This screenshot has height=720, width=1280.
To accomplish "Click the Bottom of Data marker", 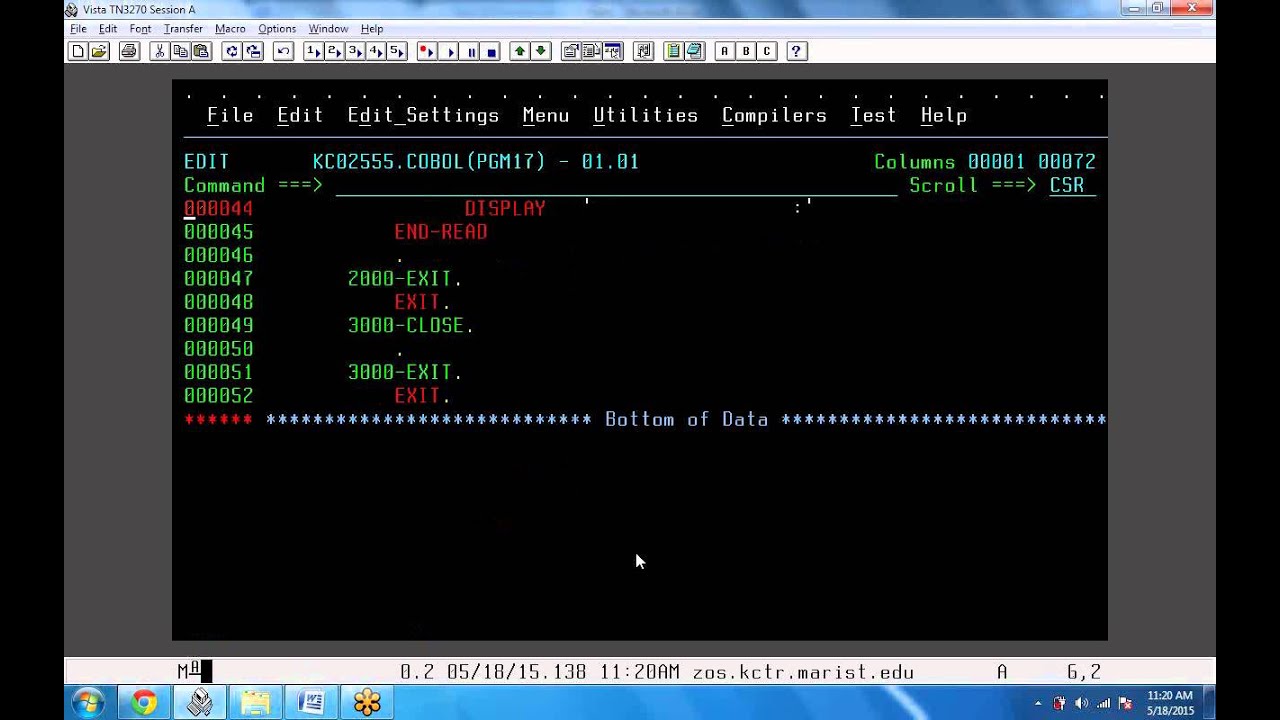I will click(x=687, y=420).
